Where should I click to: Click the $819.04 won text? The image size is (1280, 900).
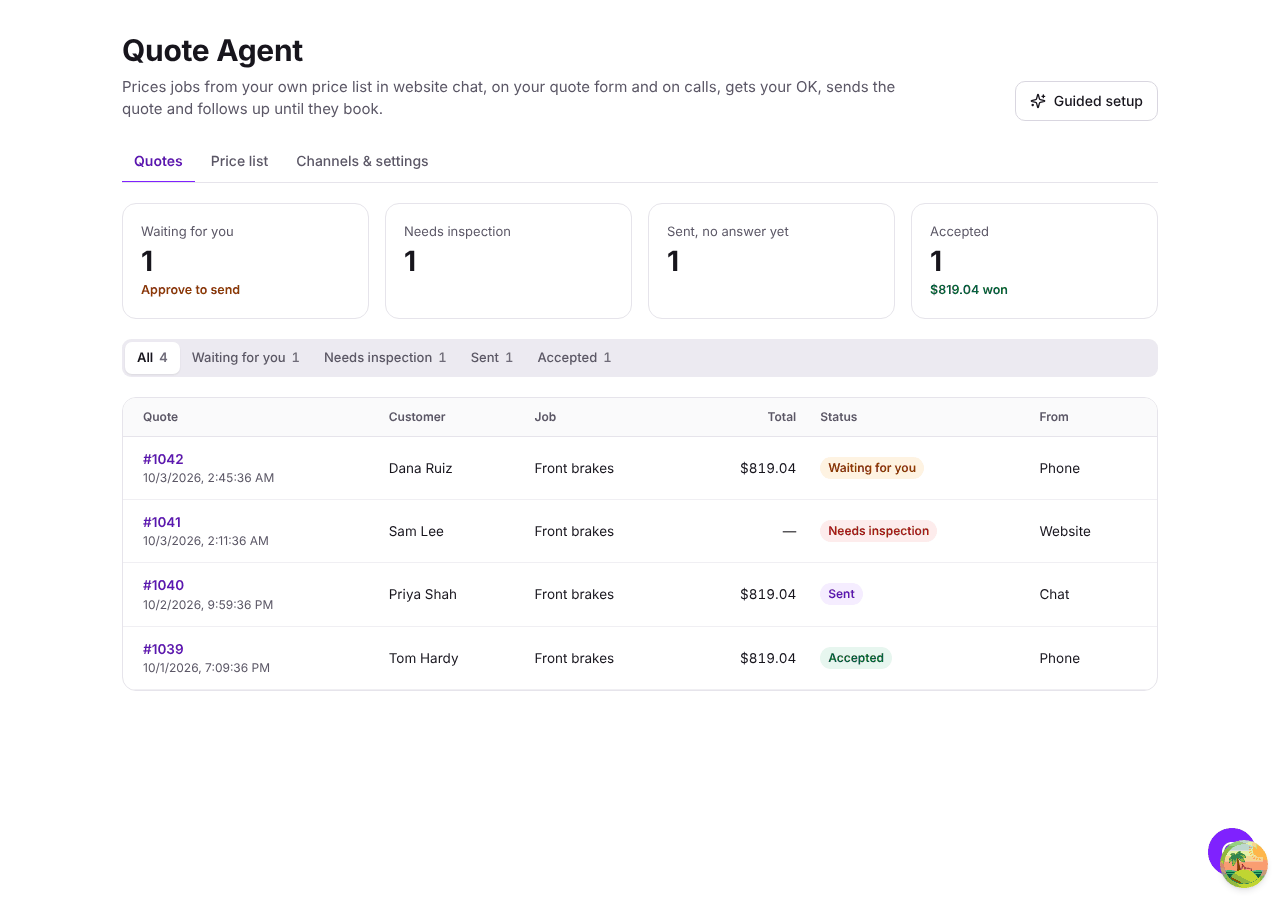click(x=969, y=290)
